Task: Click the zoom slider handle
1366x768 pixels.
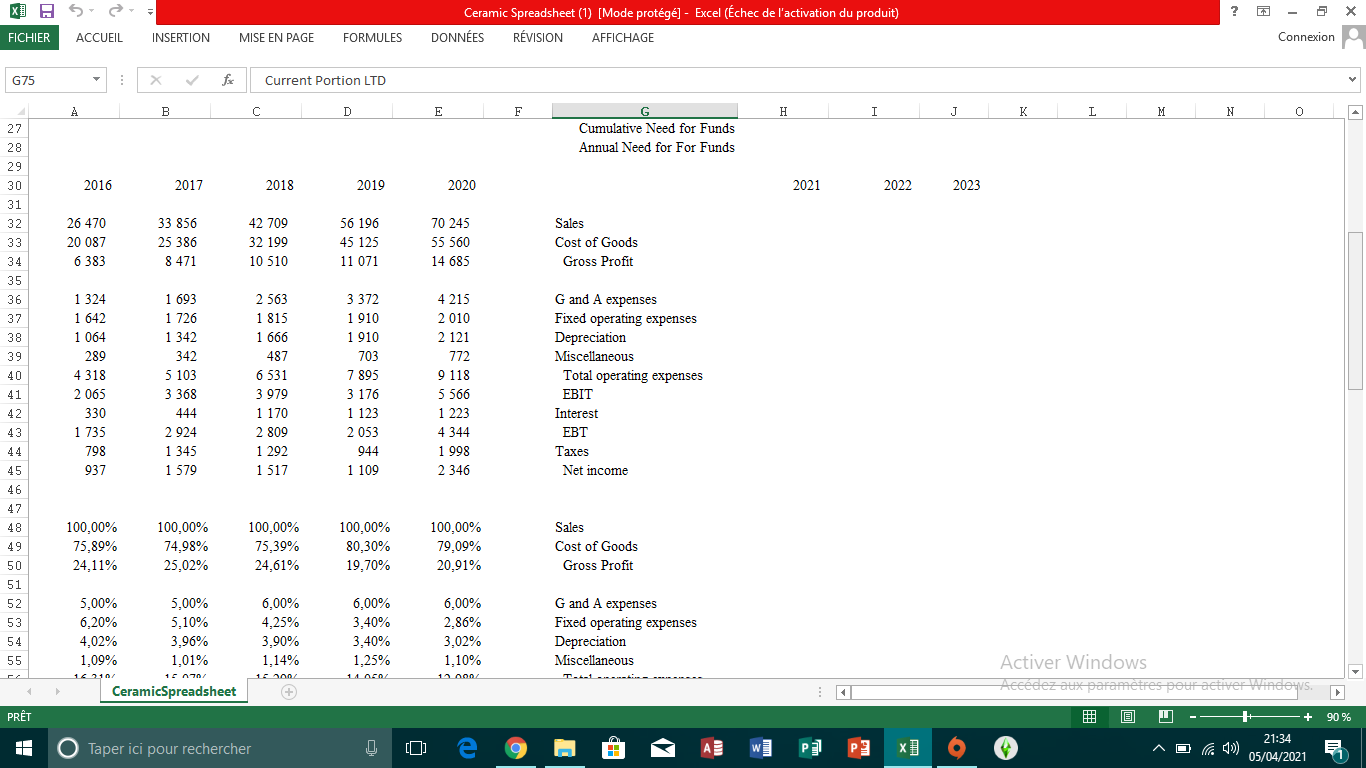Action: click(x=1245, y=716)
